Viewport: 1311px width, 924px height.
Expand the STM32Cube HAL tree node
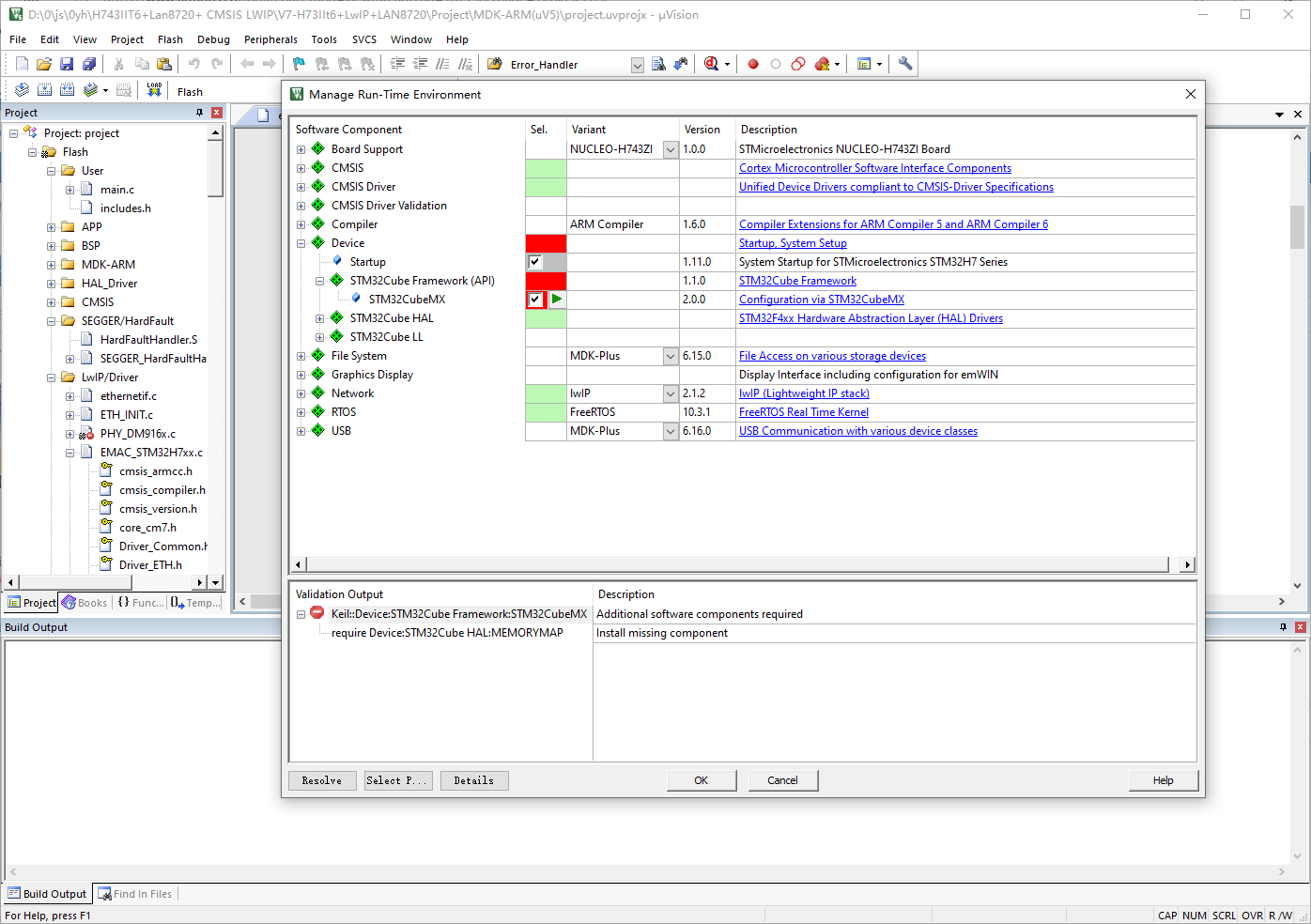319,318
